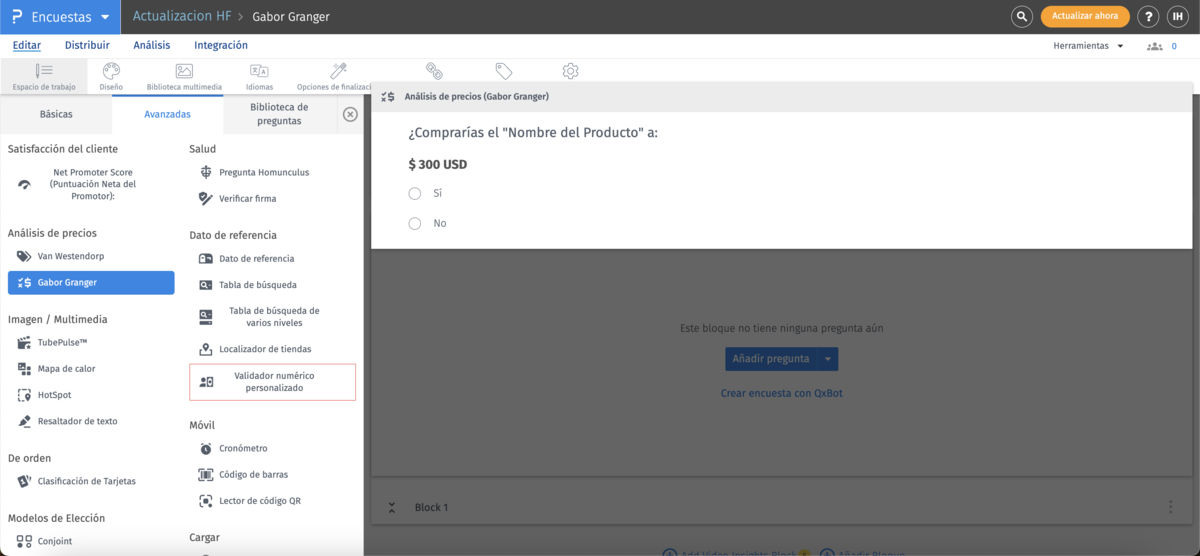Viewport: 1200px width, 556px height.
Task: Select the Sí radio option
Action: click(415, 193)
